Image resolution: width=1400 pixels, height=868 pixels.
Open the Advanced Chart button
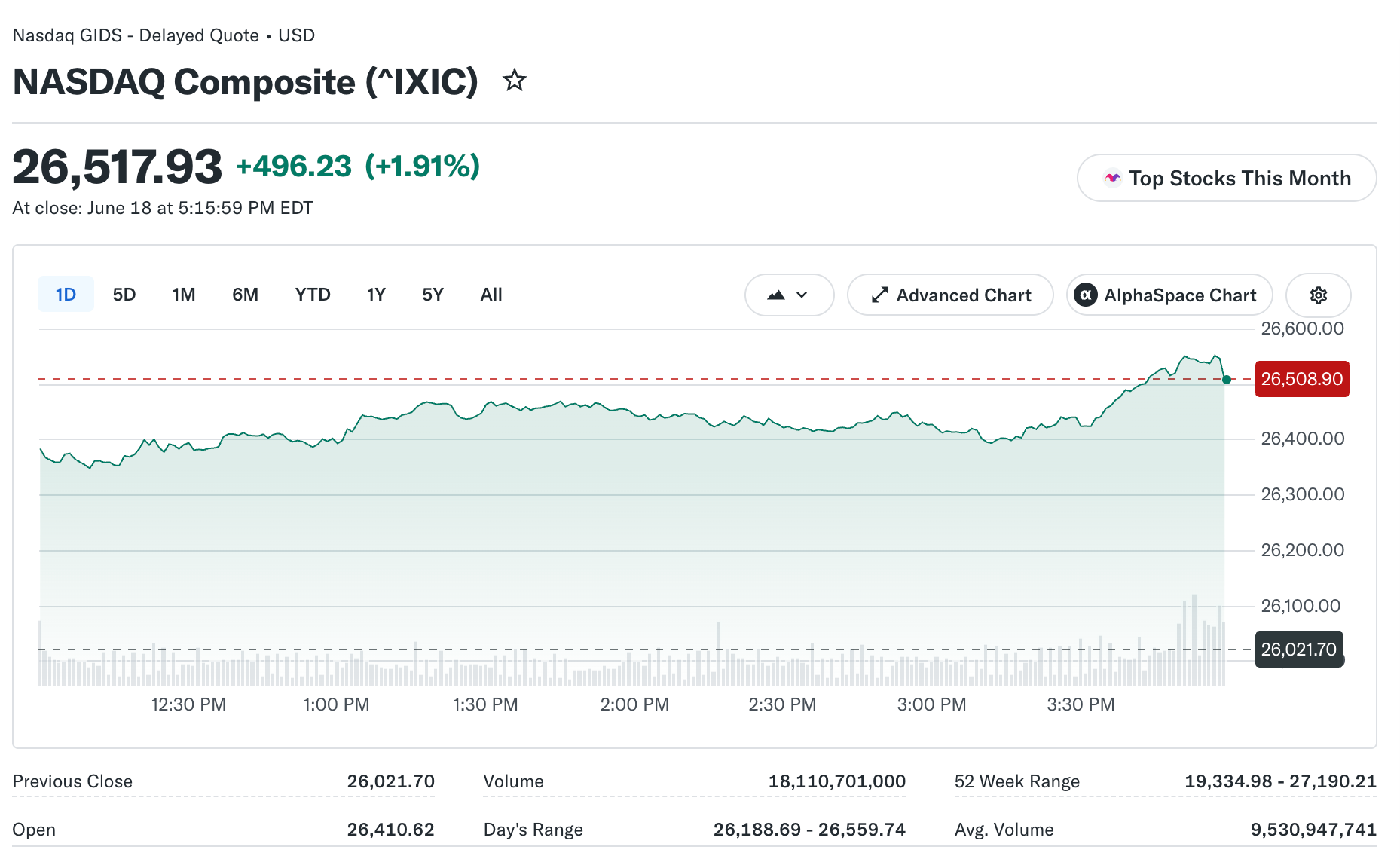[950, 295]
